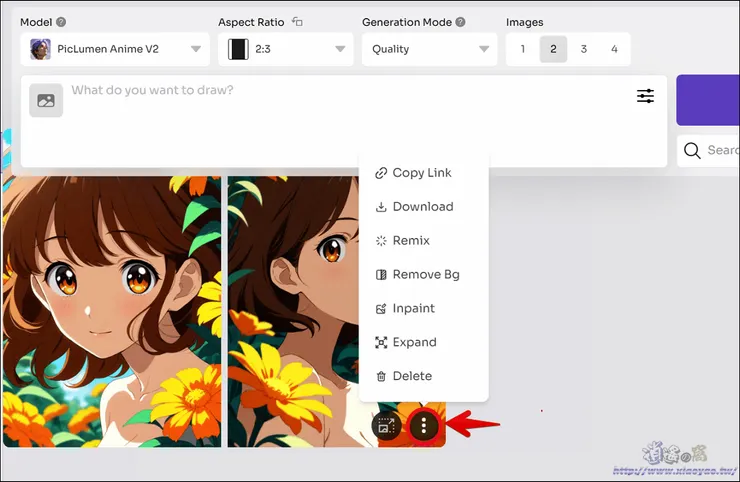Choose Copy Link from the context menu

coord(422,173)
